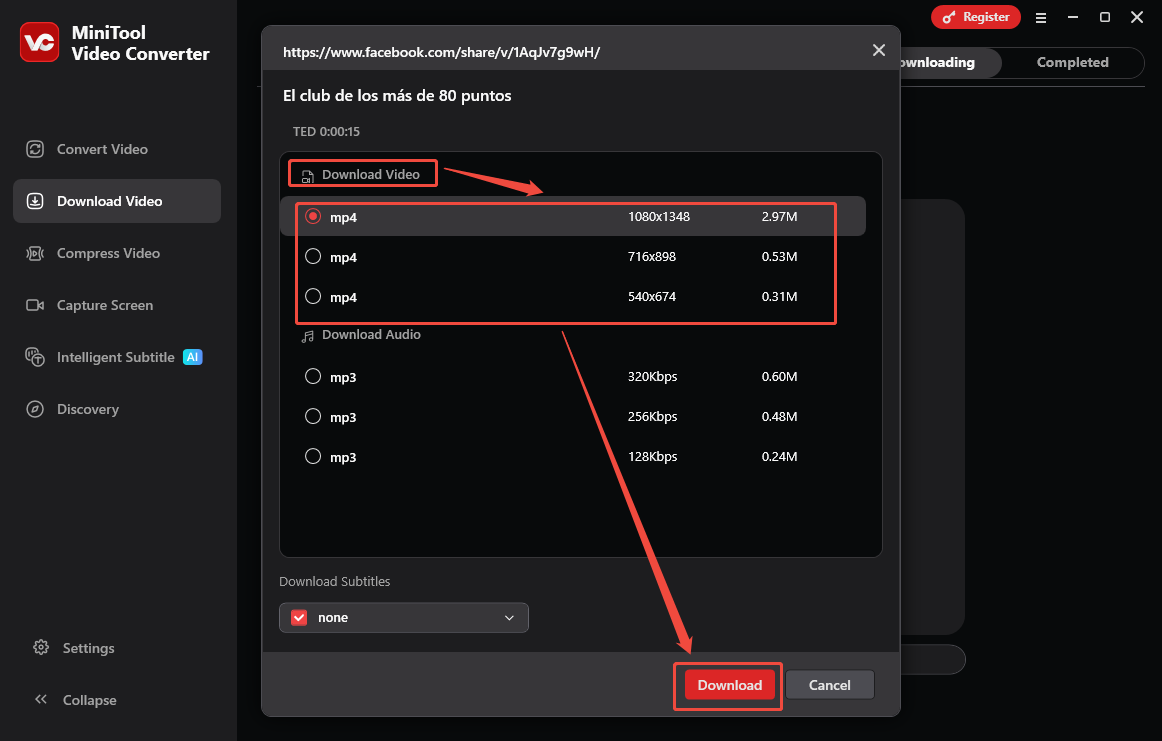The height and width of the screenshot is (741, 1162).
Task: Start the download with the Download button
Action: pyautogui.click(x=728, y=685)
